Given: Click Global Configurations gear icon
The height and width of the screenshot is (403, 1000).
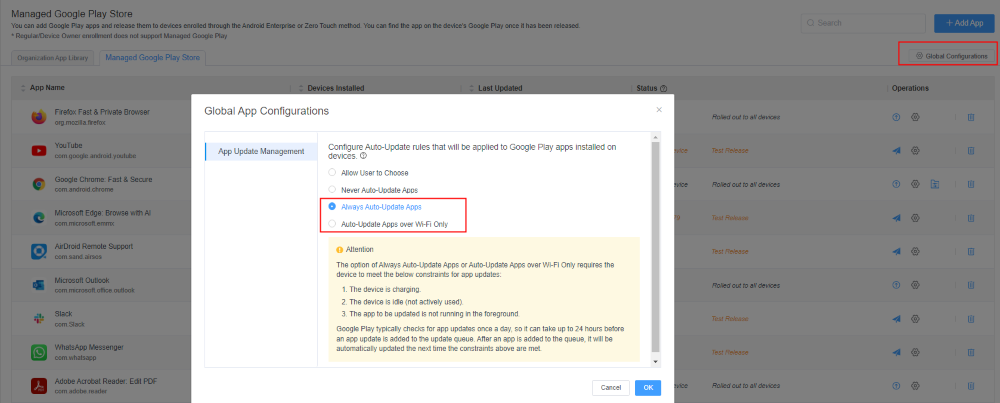Looking at the screenshot, I should (919, 56).
